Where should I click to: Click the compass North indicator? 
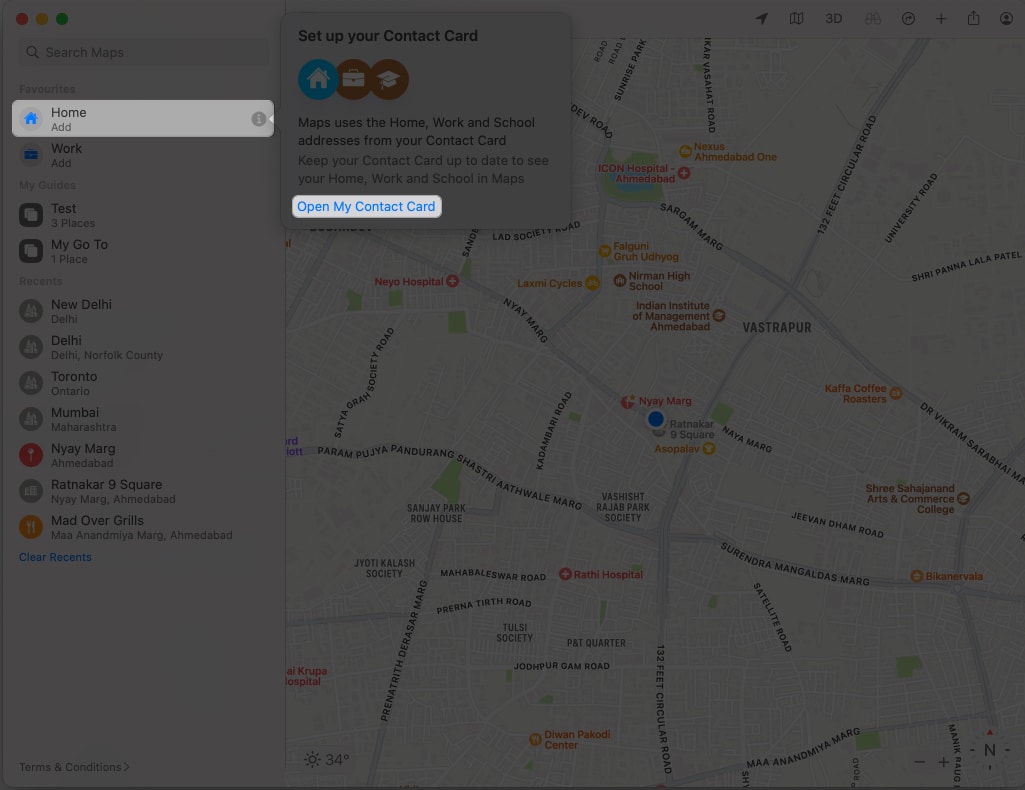pos(989,750)
